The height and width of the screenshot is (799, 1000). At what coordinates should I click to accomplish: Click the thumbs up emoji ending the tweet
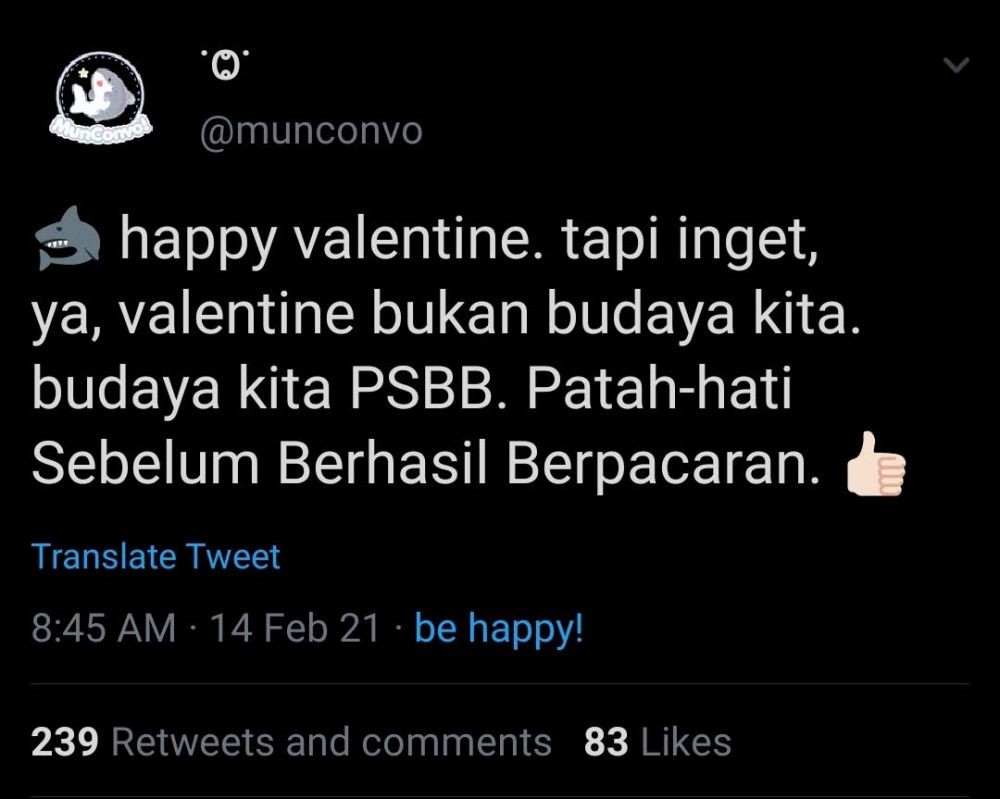click(876, 466)
